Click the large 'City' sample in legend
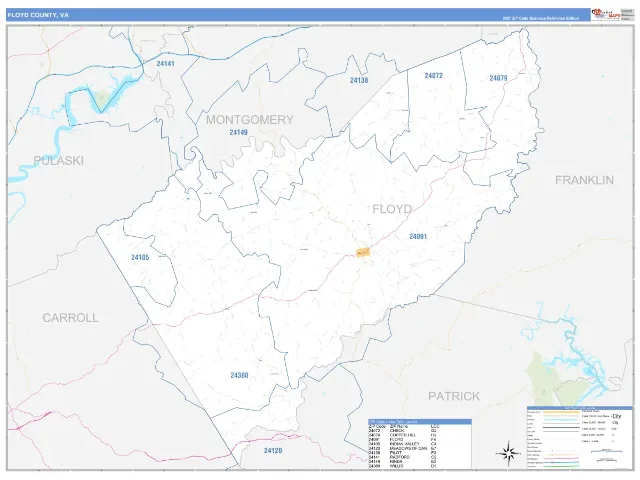Image resolution: width=640 pixels, height=480 pixels. point(617,416)
